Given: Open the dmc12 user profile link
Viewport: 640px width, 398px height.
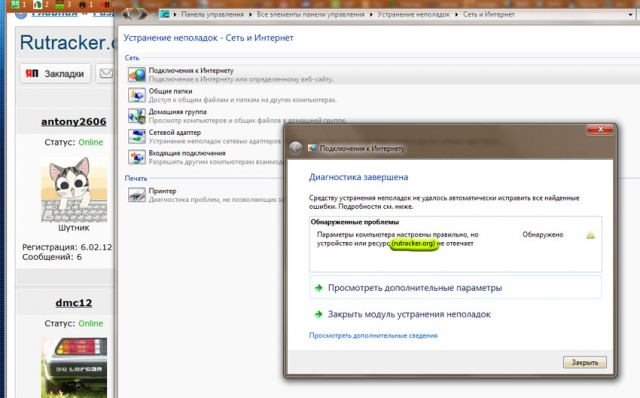Looking at the screenshot, I should click(74, 303).
